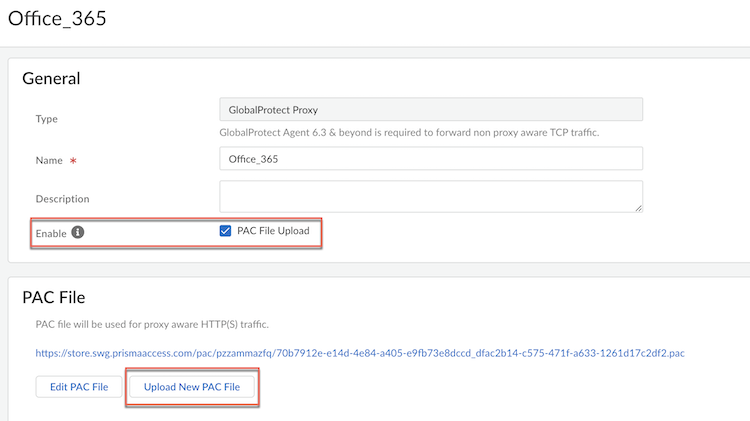Focus the Description text area
The image size is (750, 421).
(x=430, y=196)
